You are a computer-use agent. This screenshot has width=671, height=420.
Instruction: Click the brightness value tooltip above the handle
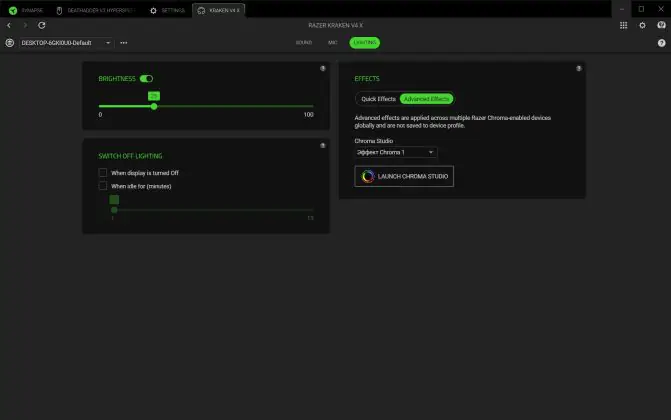[154, 96]
